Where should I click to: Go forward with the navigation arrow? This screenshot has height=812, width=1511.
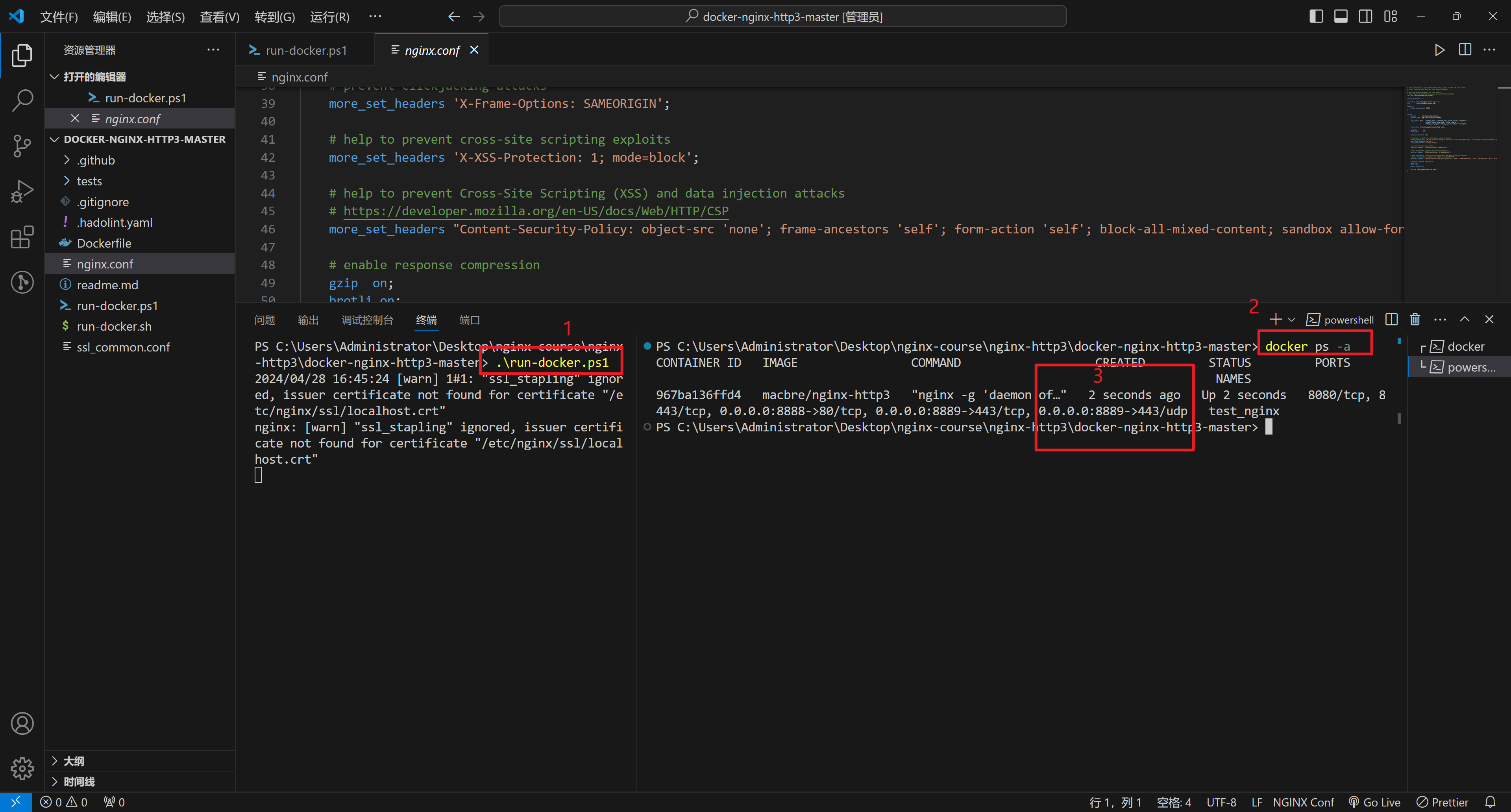point(479,17)
